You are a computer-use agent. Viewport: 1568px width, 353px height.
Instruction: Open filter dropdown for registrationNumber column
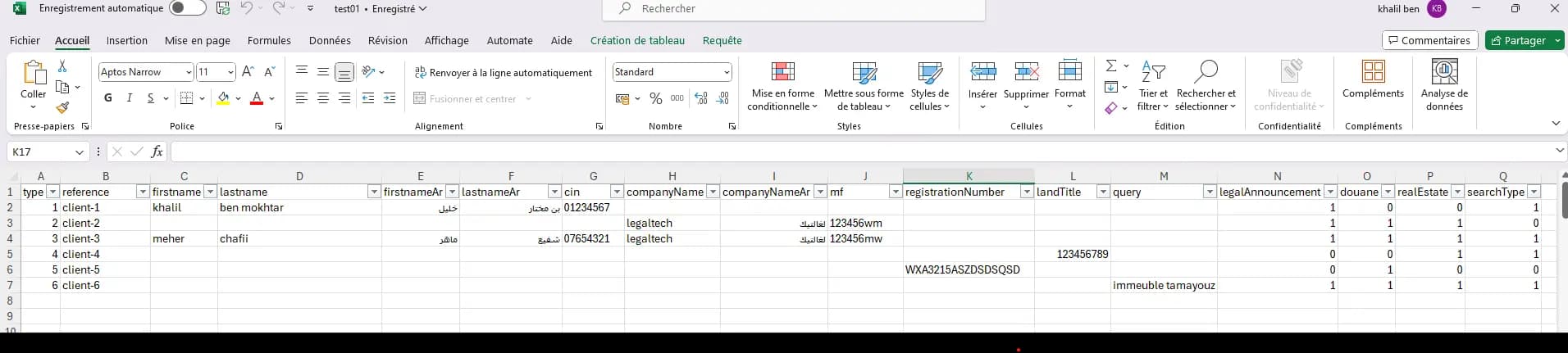click(1026, 192)
